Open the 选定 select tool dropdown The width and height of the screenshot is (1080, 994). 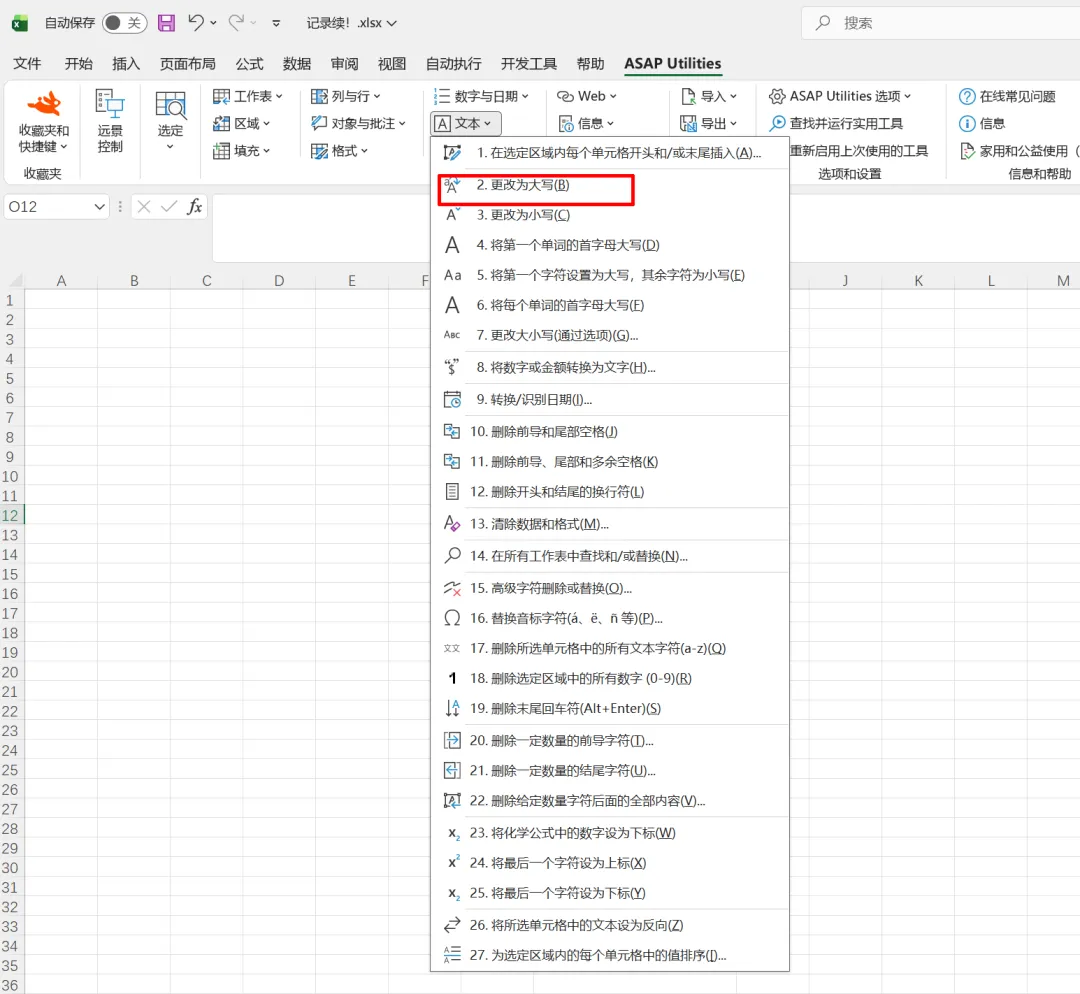(x=170, y=121)
